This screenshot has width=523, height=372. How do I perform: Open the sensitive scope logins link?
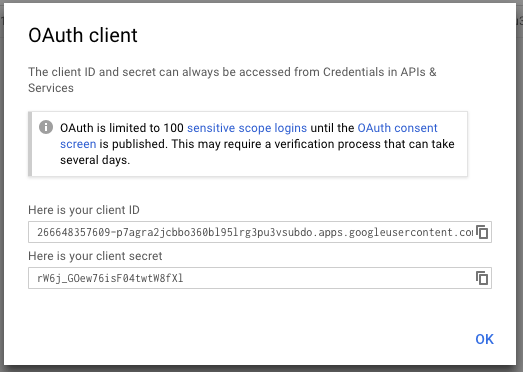[x=247, y=128]
